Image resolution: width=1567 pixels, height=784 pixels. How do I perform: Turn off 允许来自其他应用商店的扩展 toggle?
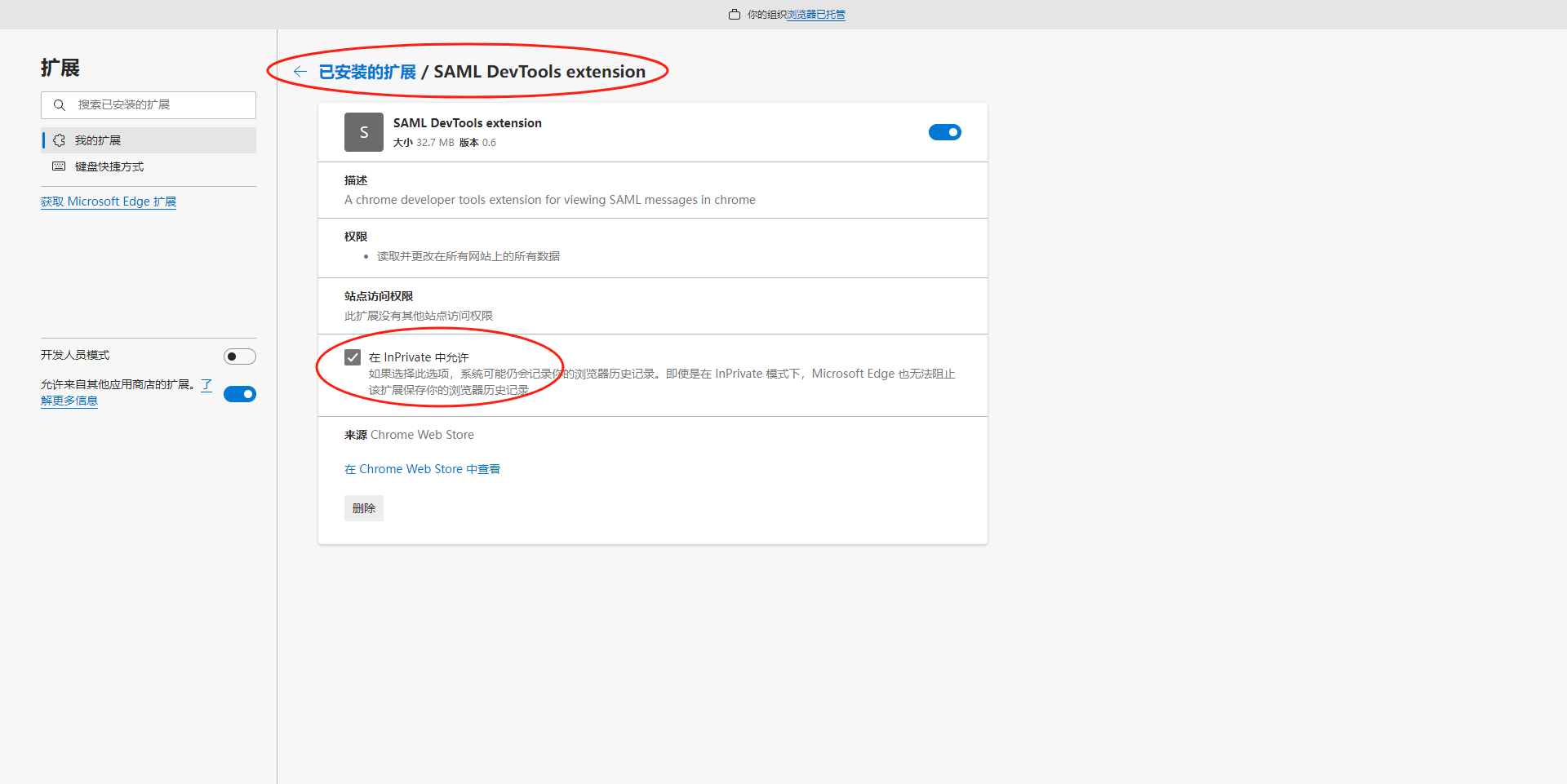(239, 393)
